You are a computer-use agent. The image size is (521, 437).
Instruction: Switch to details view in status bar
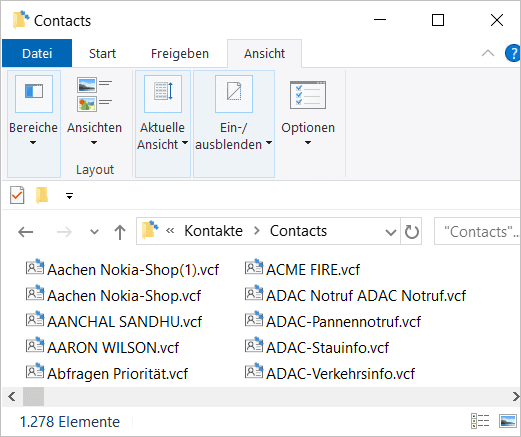(480, 421)
